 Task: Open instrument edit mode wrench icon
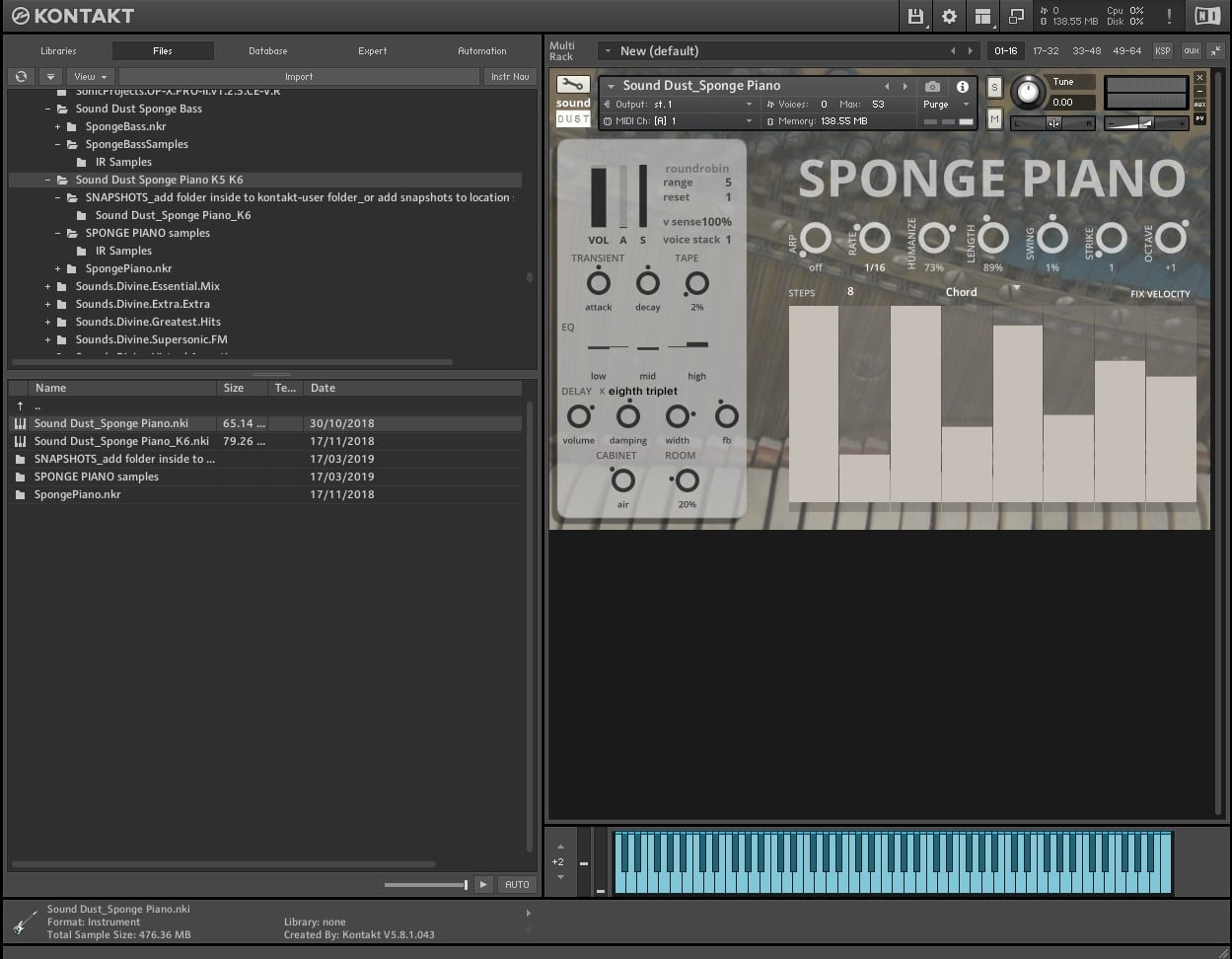point(573,85)
